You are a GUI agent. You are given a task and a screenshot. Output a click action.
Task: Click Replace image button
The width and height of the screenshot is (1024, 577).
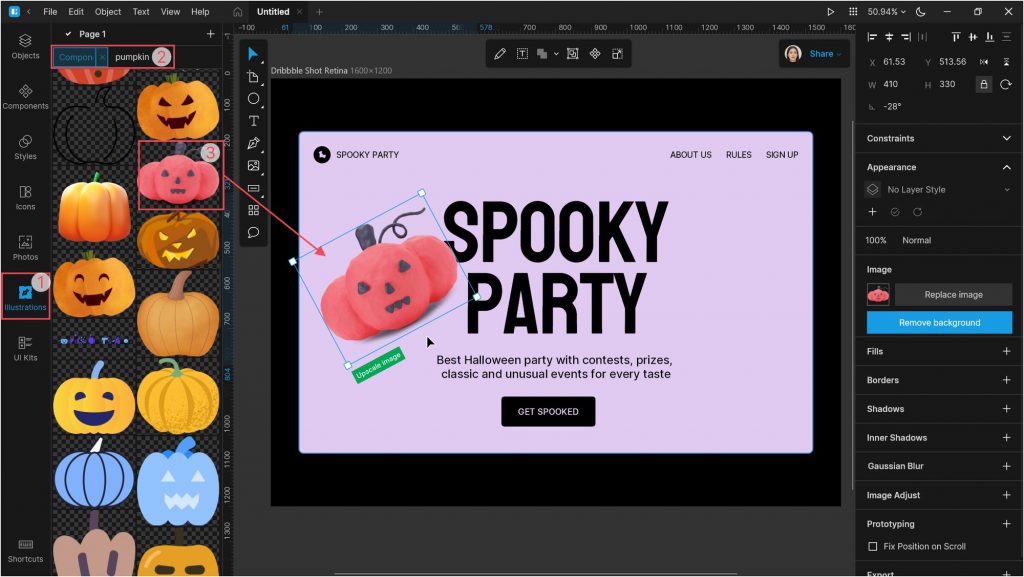tap(953, 294)
